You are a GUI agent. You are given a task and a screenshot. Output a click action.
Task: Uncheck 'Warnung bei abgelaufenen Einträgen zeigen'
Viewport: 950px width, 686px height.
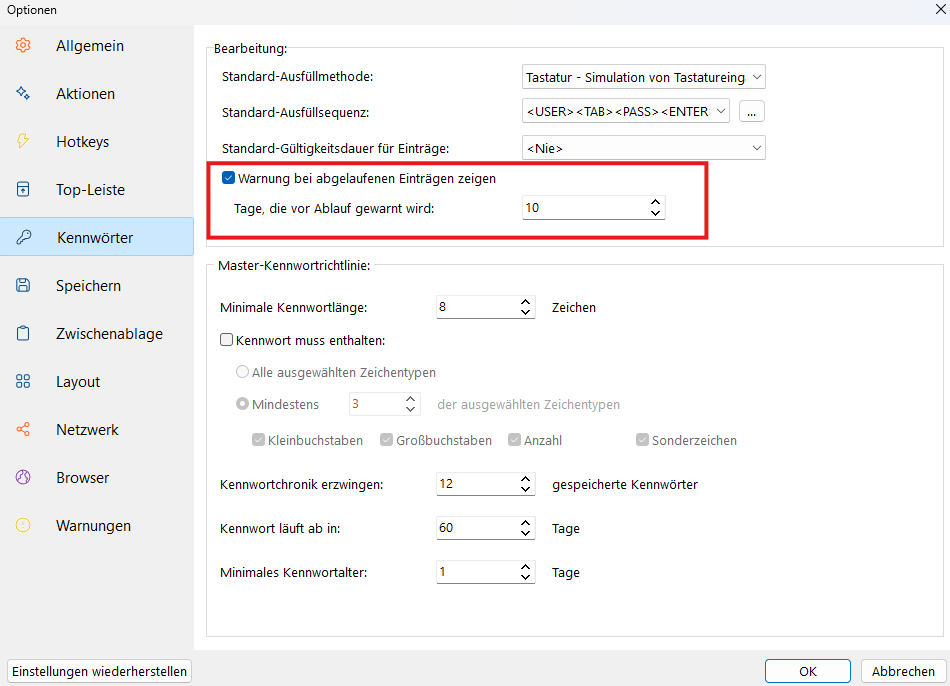point(228,178)
